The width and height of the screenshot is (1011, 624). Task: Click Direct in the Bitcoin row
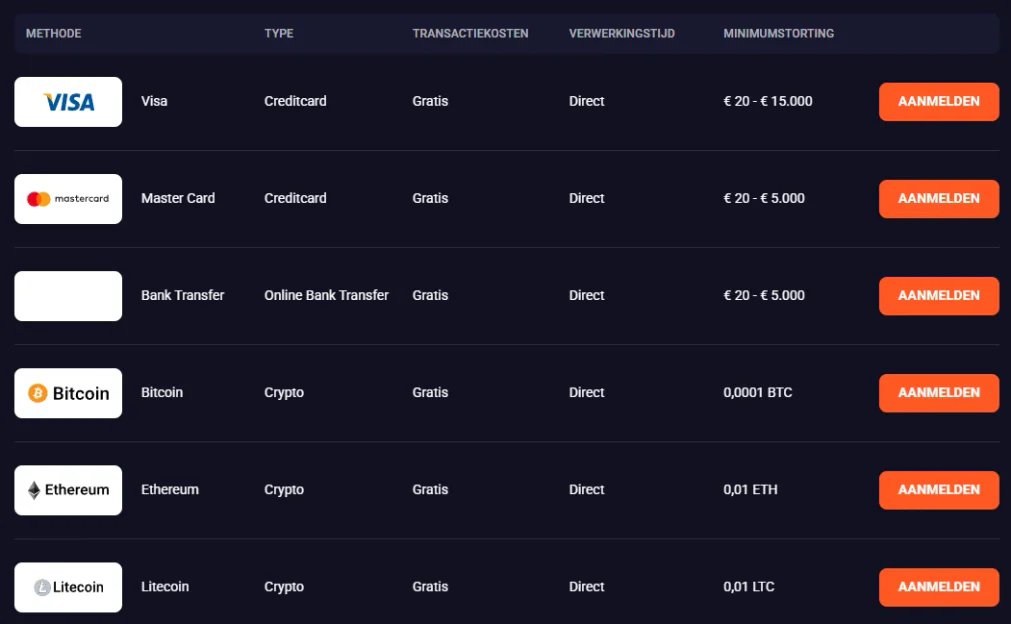[587, 393]
